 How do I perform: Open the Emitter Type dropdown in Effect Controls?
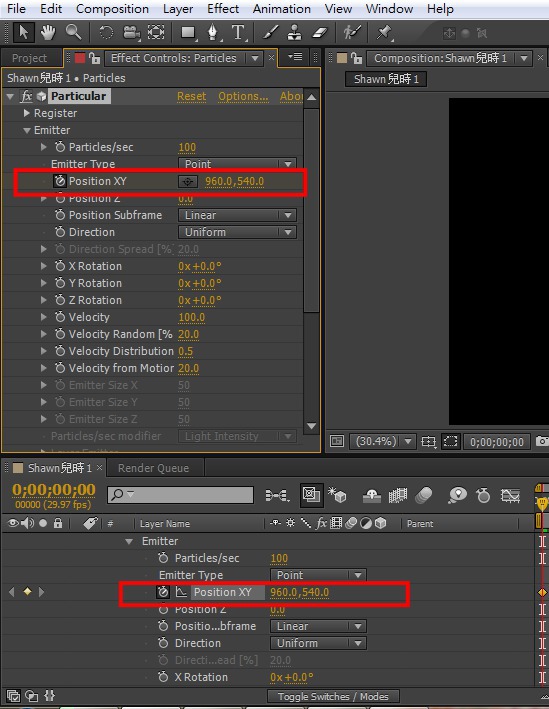point(237,164)
